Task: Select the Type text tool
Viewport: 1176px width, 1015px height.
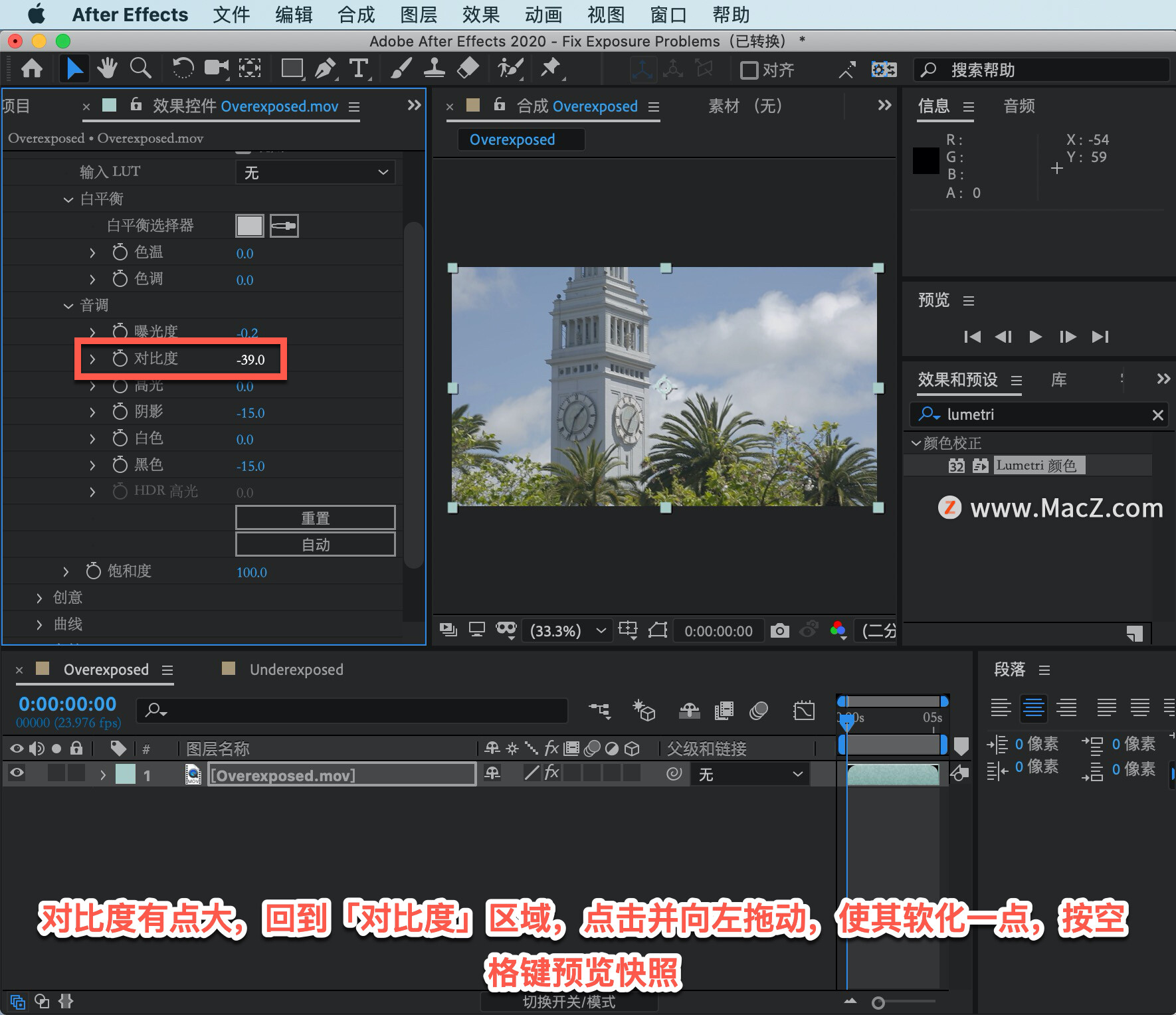Action: pyautogui.click(x=359, y=69)
